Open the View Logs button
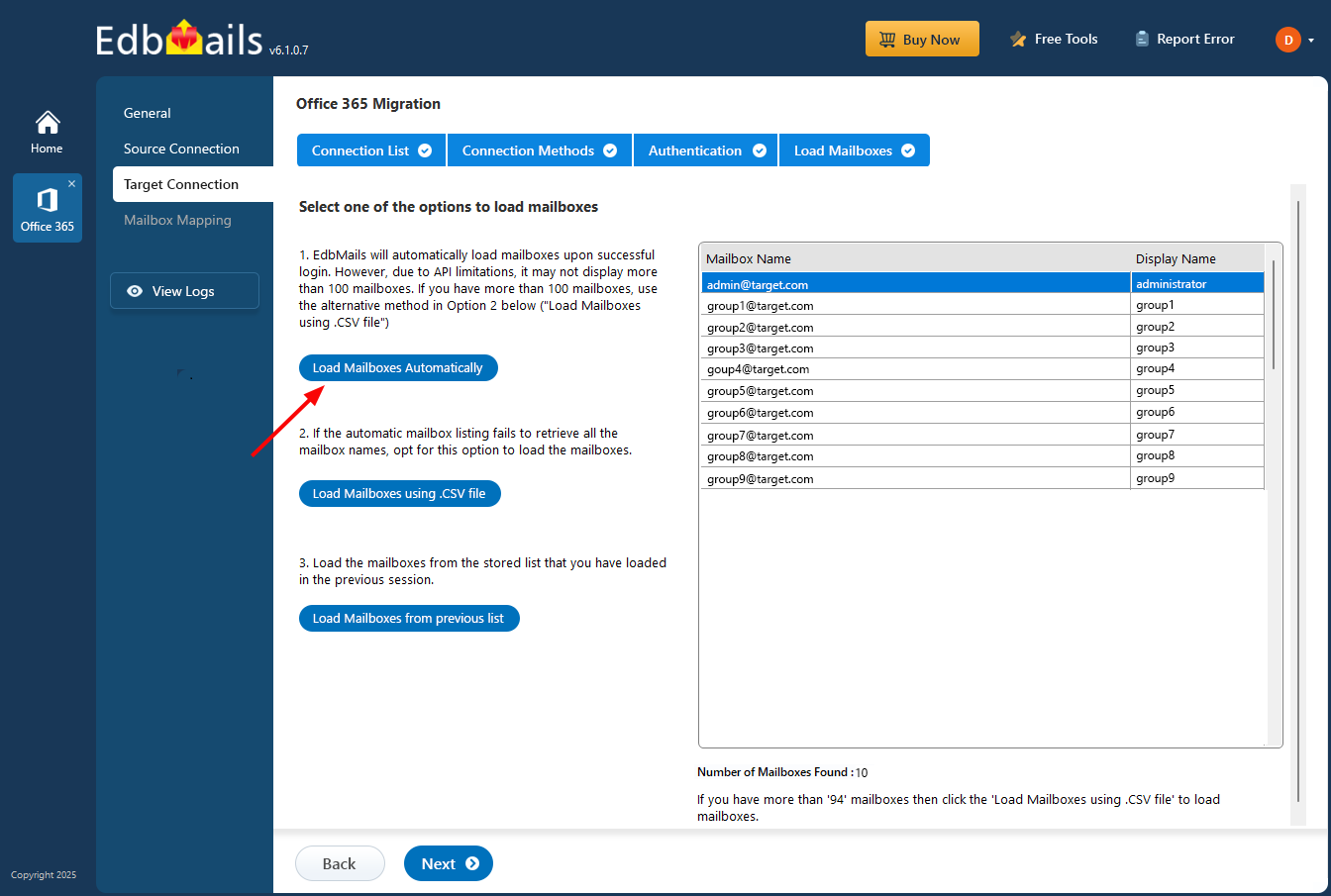1331x896 pixels. [x=184, y=291]
